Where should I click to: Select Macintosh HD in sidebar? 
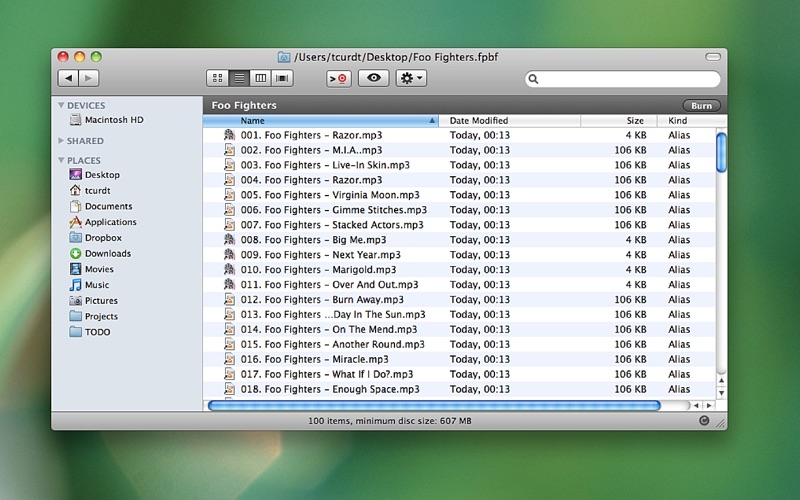(107, 120)
